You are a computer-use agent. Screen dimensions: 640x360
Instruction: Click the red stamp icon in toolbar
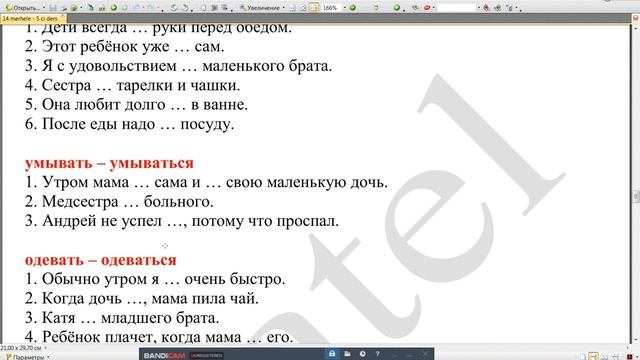pyautogui.click(x=427, y=8)
